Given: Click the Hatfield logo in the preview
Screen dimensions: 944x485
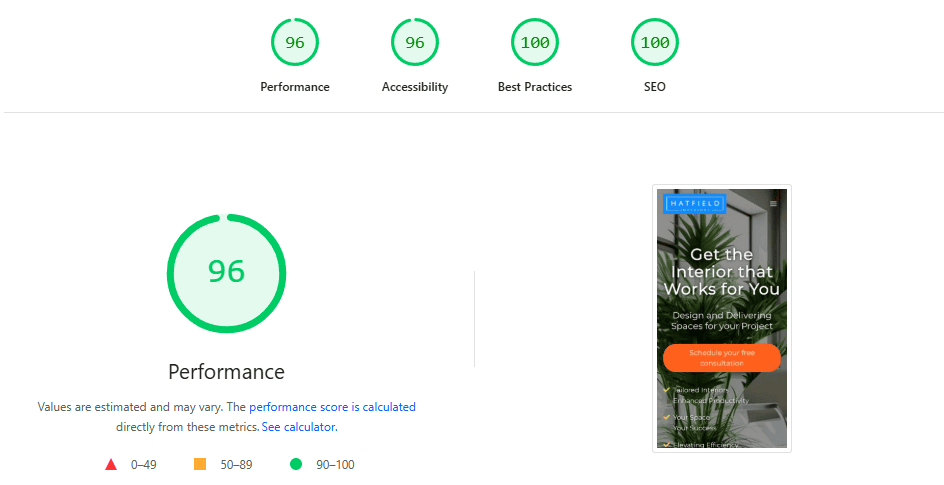Looking at the screenshot, I should tap(694, 204).
